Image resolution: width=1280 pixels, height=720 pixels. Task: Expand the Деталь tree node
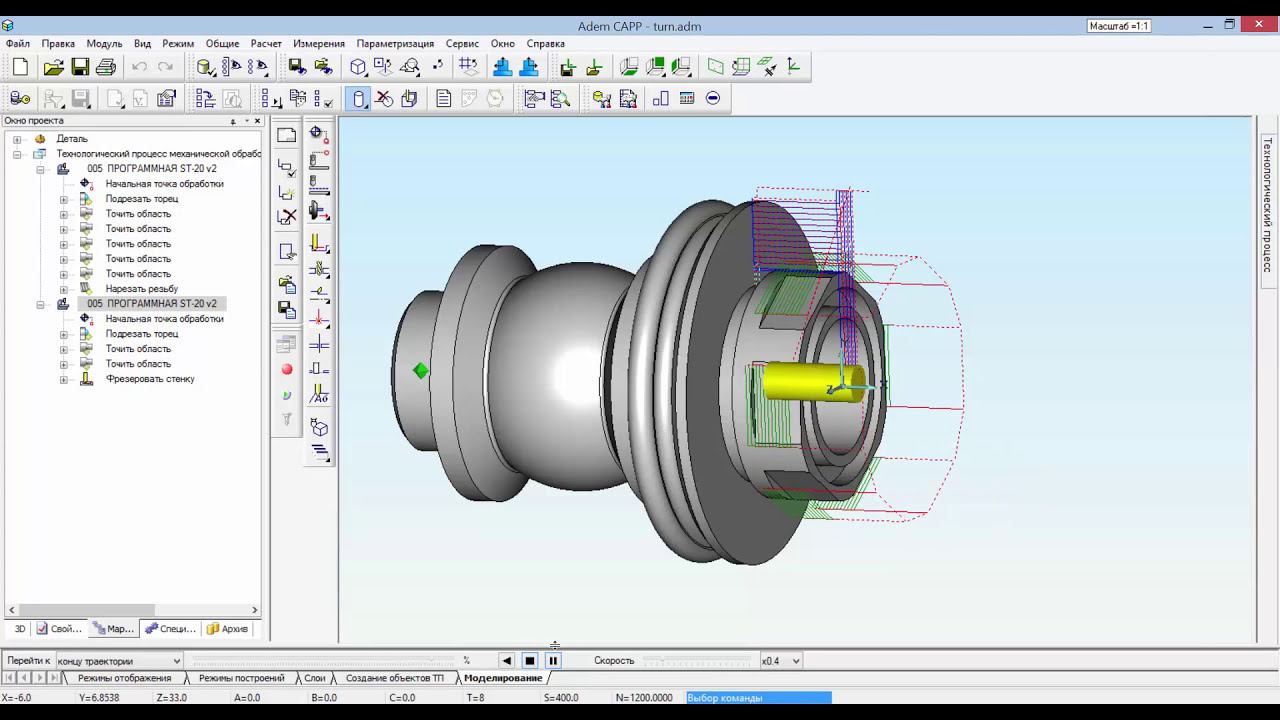pos(17,139)
